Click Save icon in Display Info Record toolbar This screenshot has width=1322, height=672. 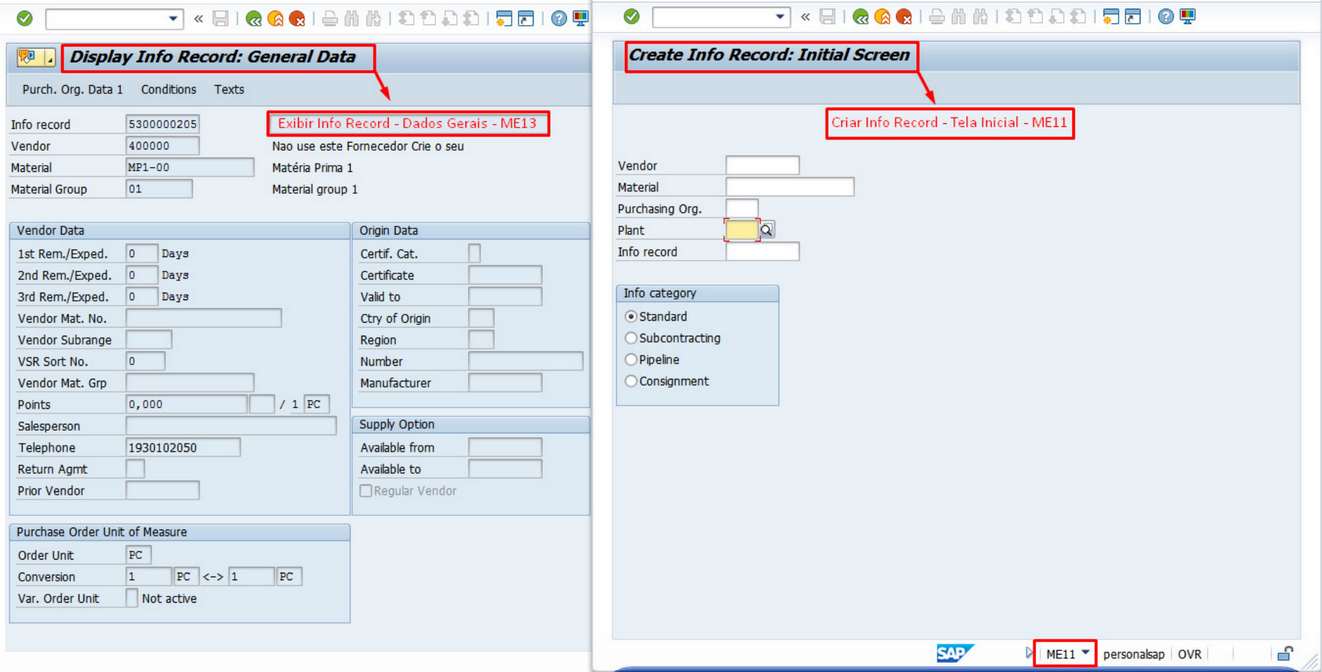pyautogui.click(x=221, y=19)
